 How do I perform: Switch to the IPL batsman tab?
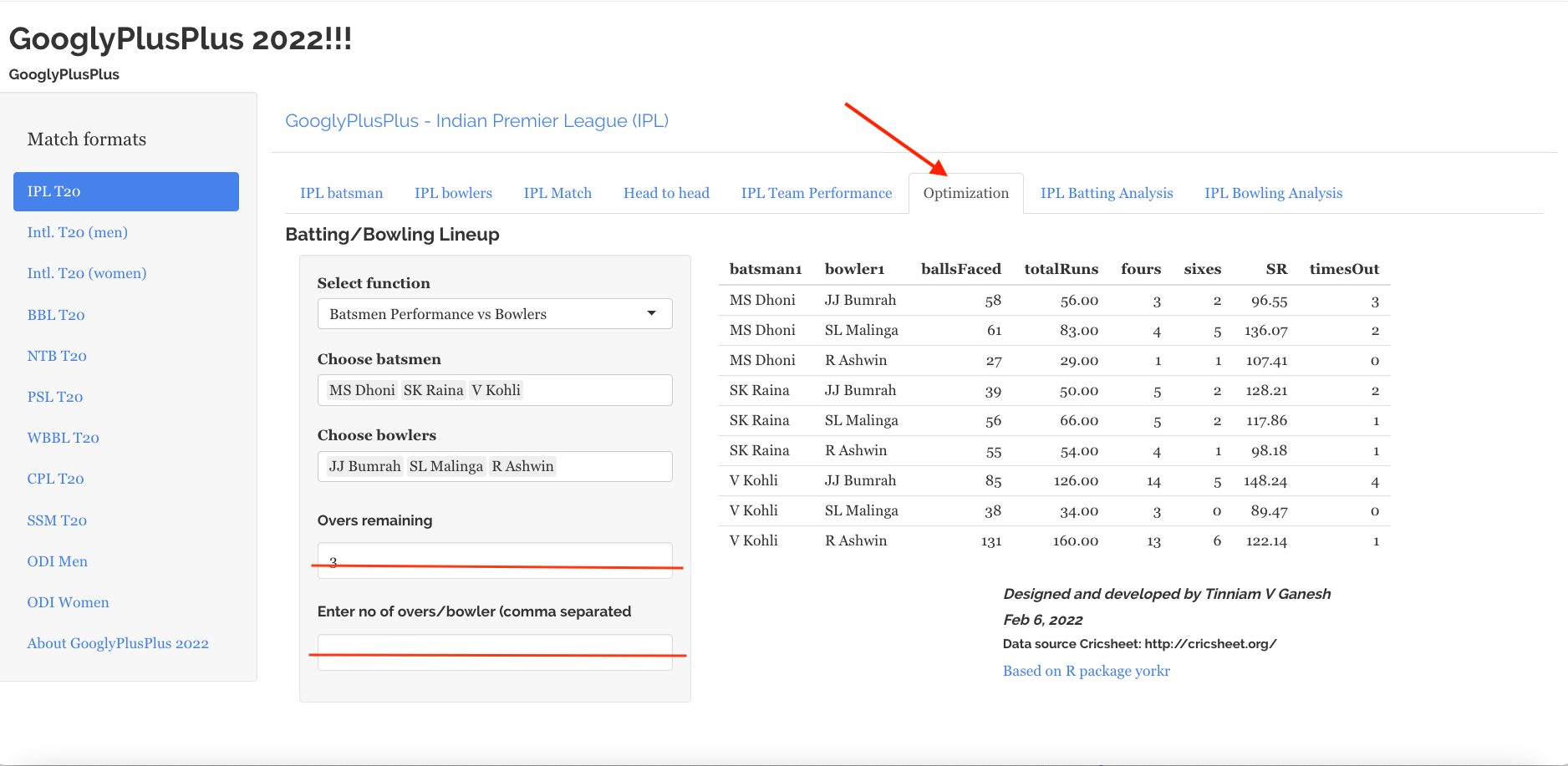[x=341, y=193]
